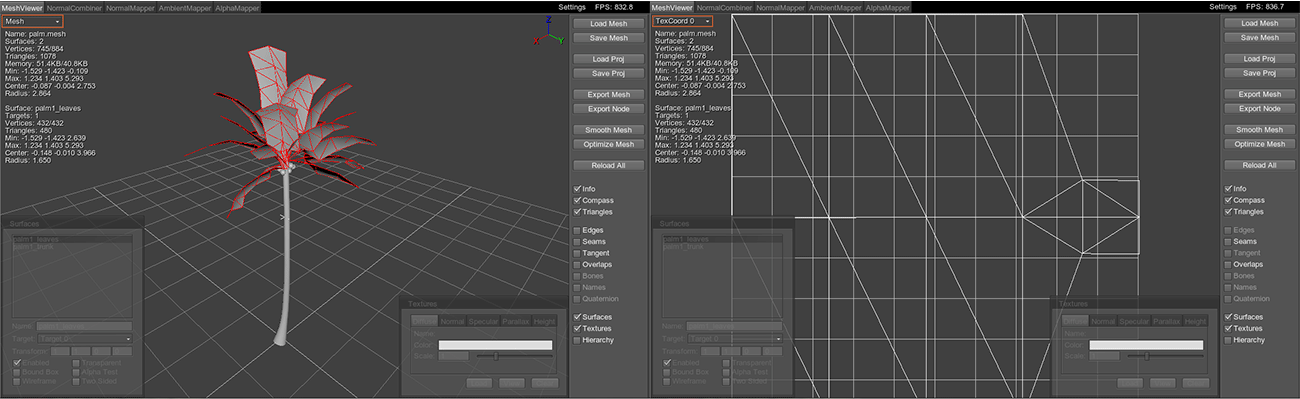Open Settings in the left window header
The height and width of the screenshot is (399, 1300).
pos(571,6)
